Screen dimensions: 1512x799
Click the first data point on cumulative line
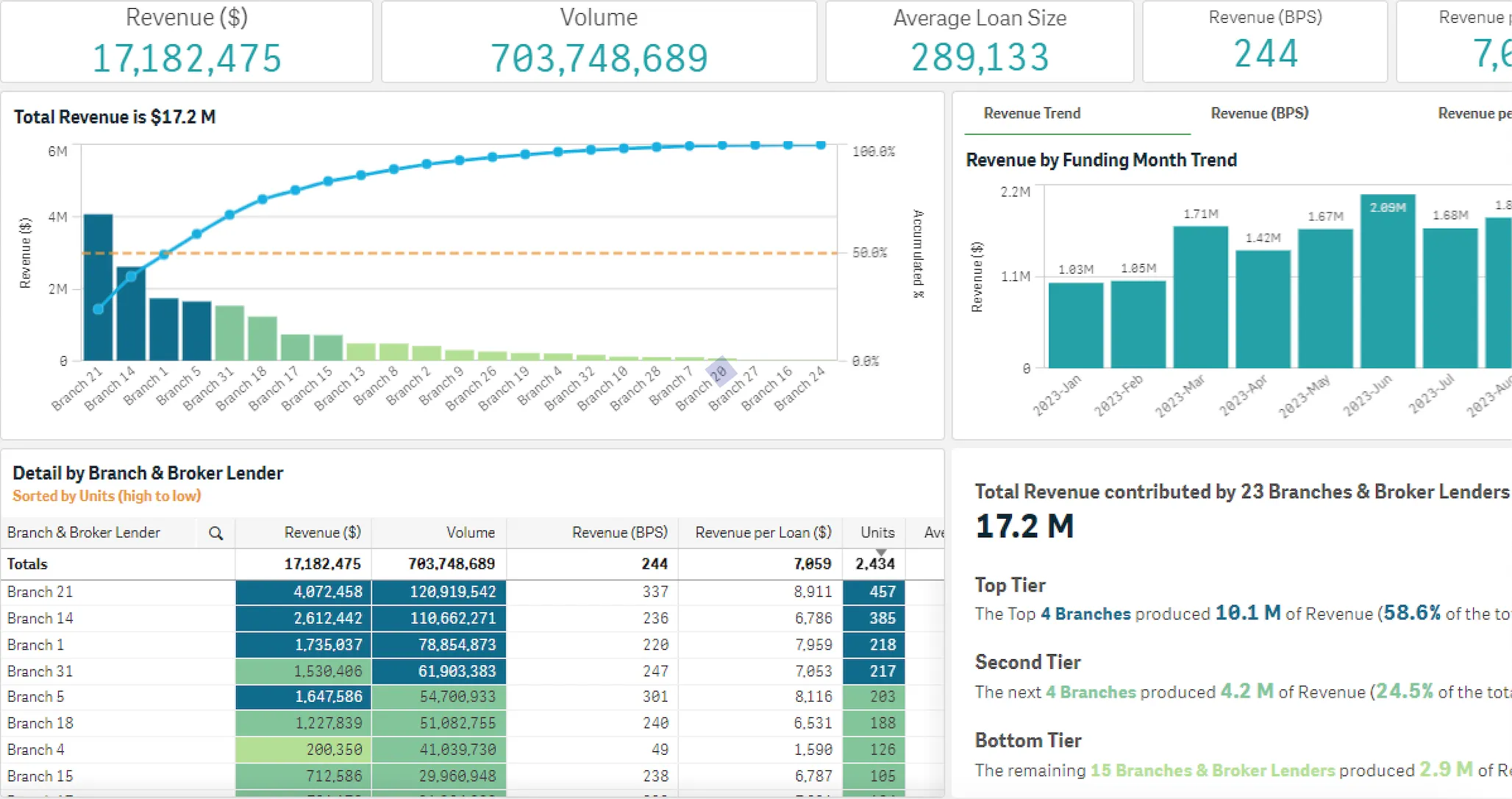tap(99, 309)
